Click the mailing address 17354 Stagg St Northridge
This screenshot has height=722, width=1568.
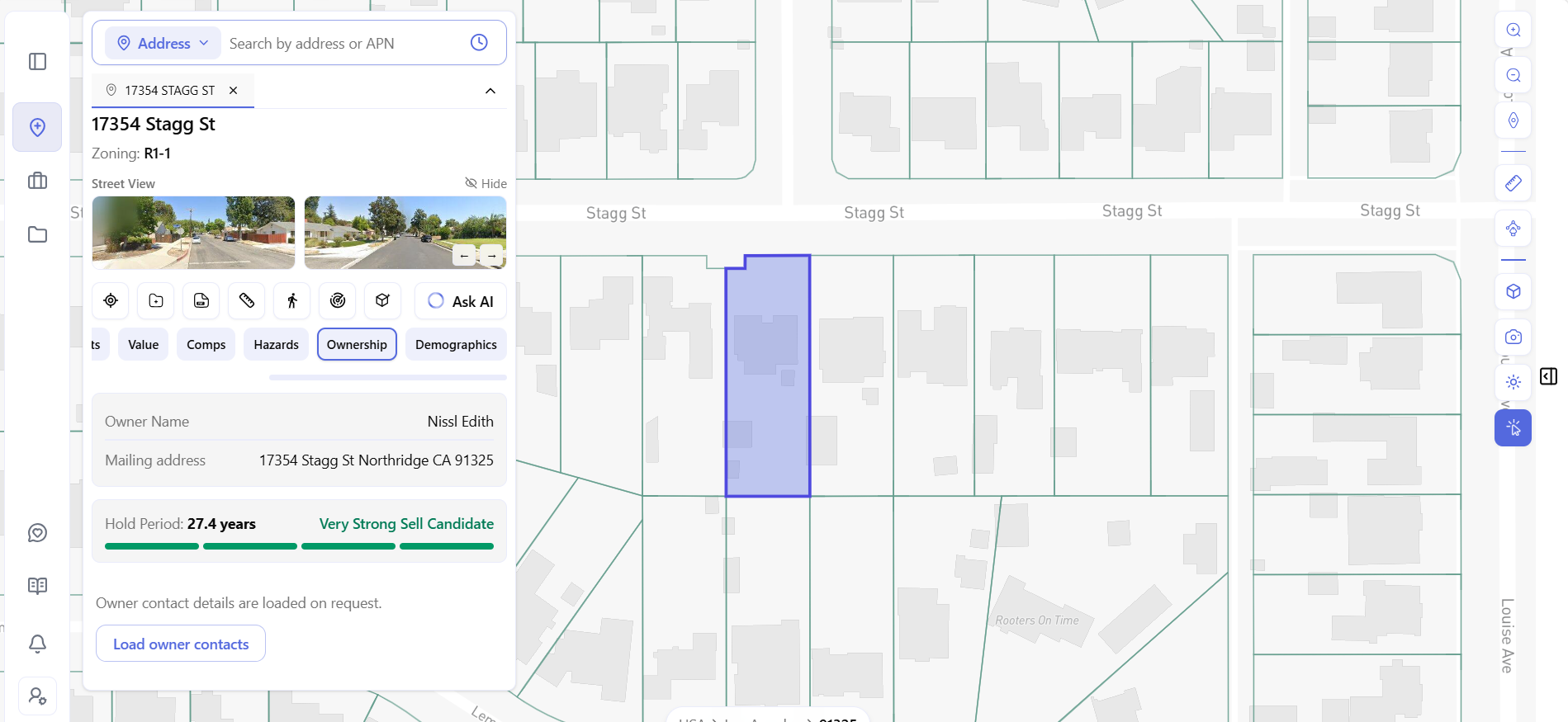click(377, 460)
